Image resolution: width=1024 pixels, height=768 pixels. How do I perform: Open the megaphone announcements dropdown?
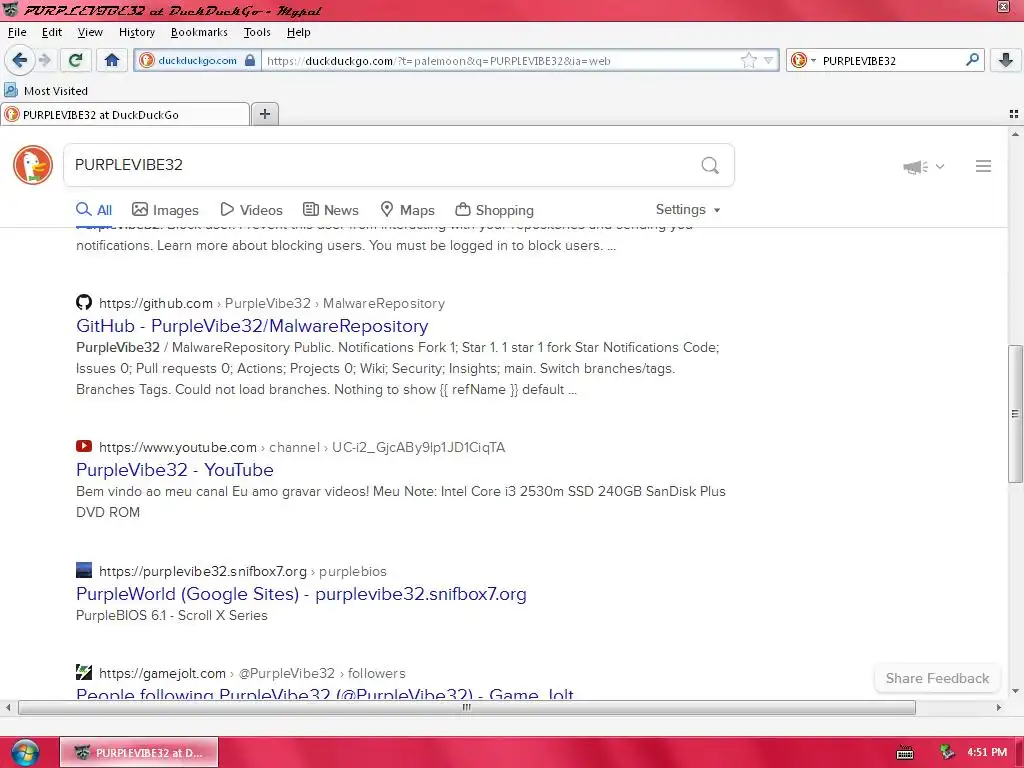click(923, 167)
